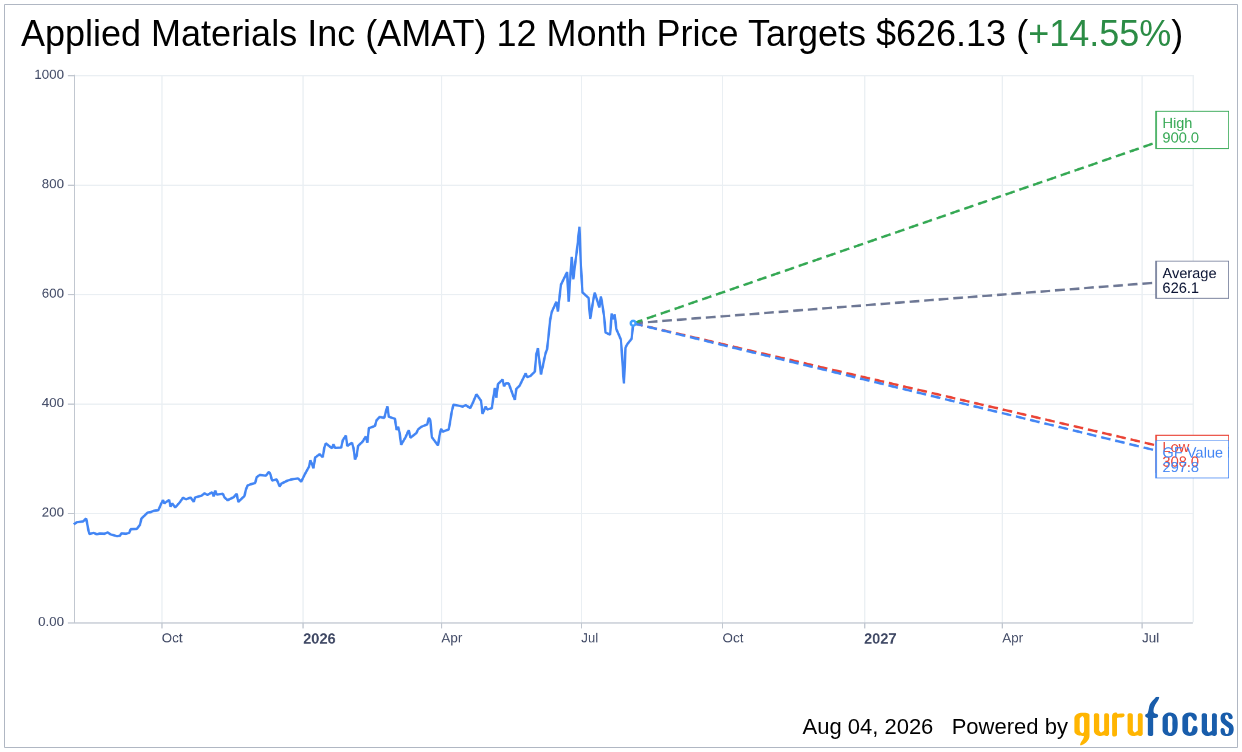Screen dimensions: 1242x752
Task: Click the Aug 04, 2026 date text
Action: pos(867,727)
